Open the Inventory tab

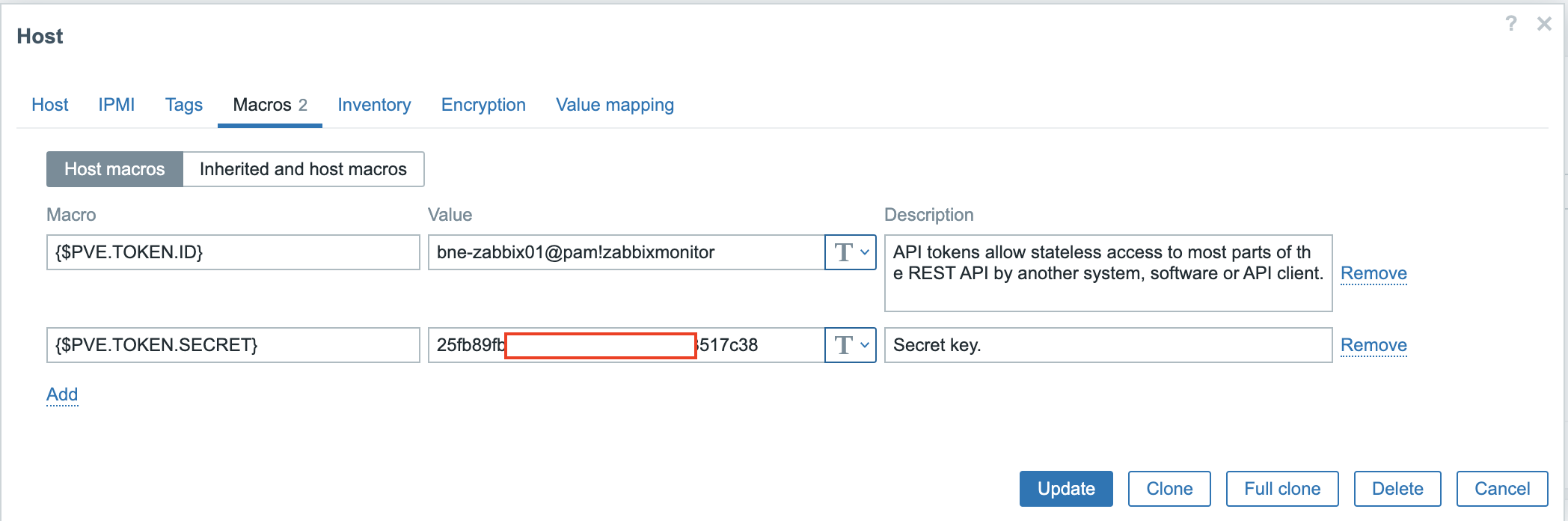pos(374,105)
